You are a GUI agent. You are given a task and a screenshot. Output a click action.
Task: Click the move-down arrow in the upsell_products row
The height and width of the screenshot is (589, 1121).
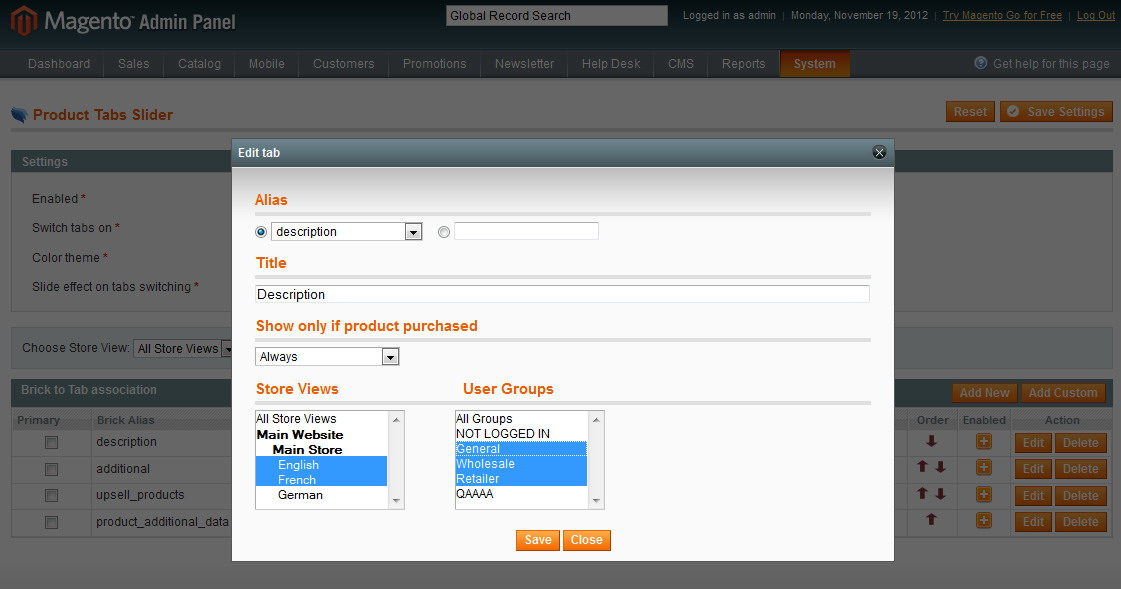[x=940, y=494]
